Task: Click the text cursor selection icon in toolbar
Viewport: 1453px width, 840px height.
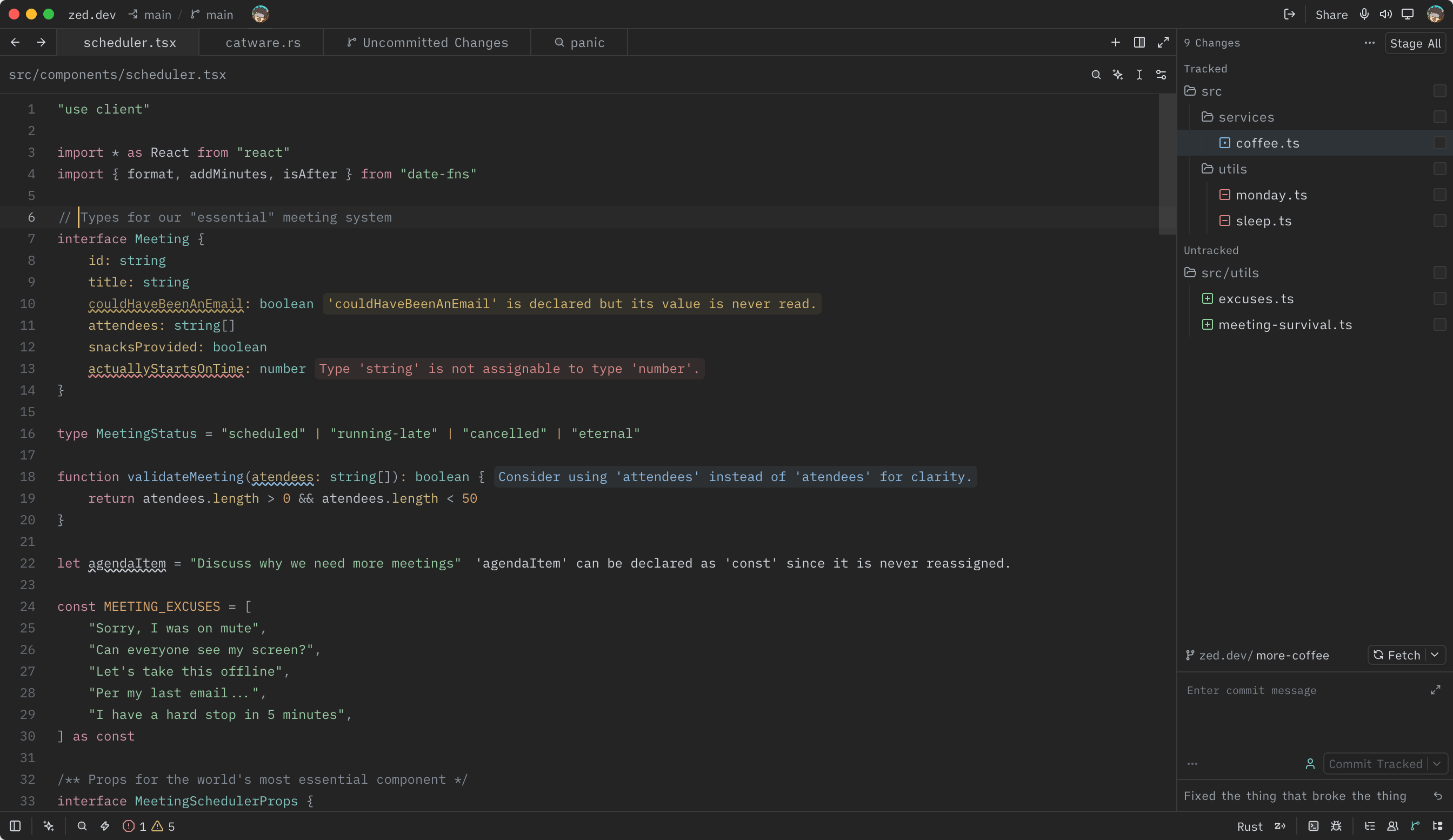Action: 1139,75
